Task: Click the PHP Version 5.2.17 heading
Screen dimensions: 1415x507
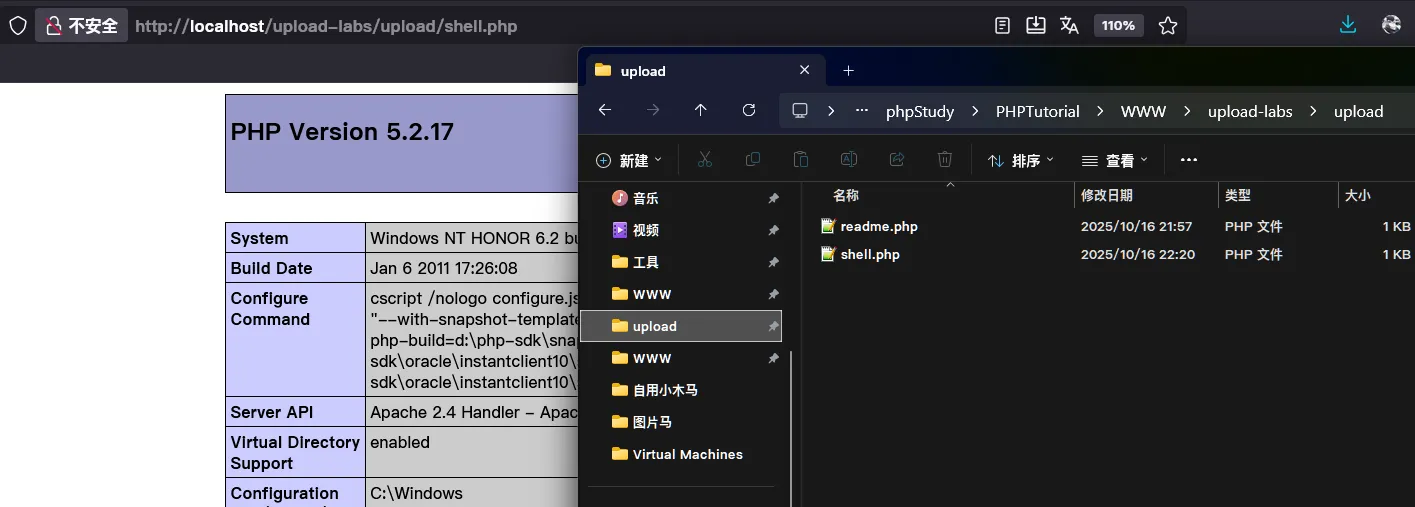Action: click(342, 132)
